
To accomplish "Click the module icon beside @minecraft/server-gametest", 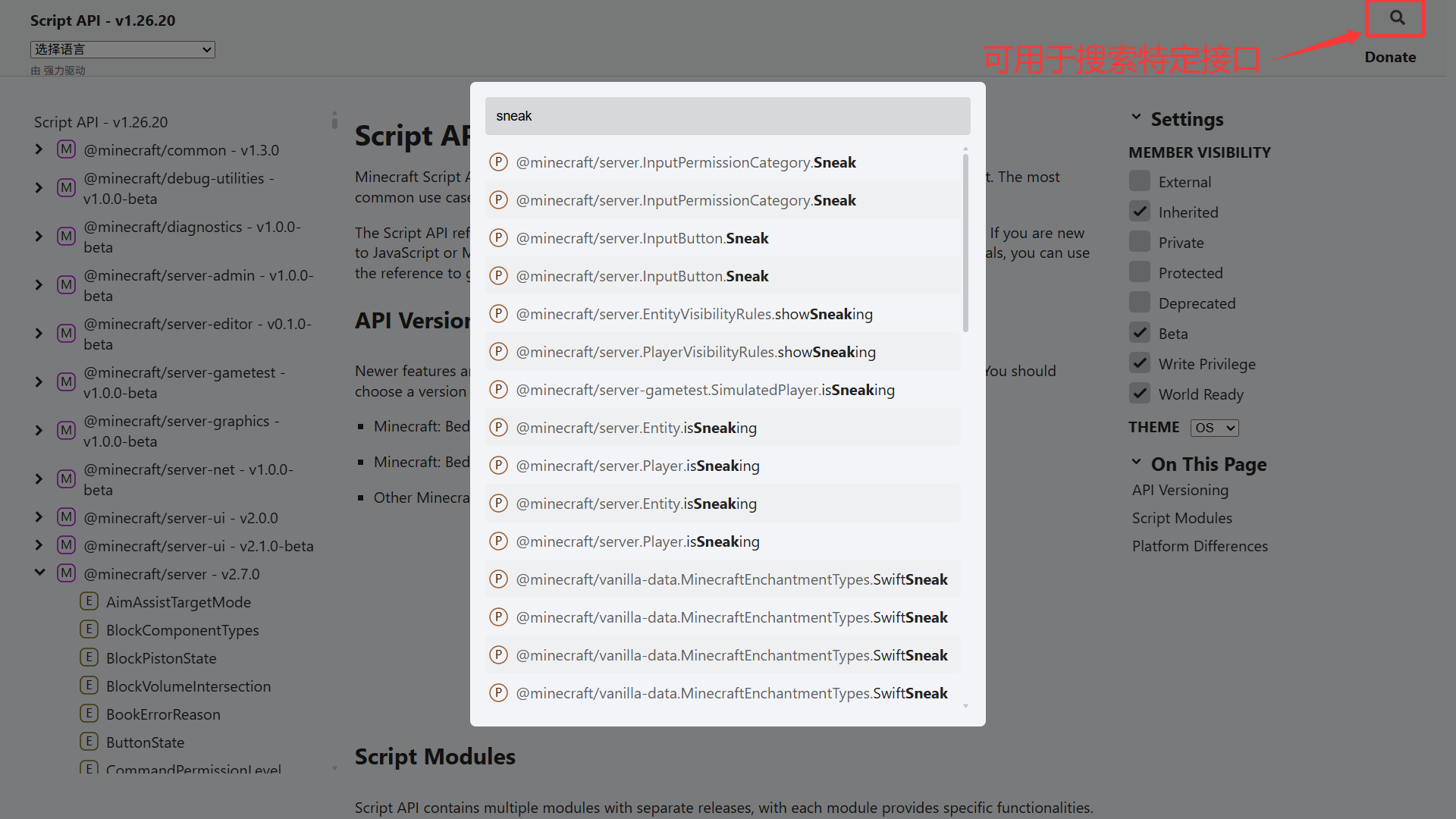I will 67,382.
